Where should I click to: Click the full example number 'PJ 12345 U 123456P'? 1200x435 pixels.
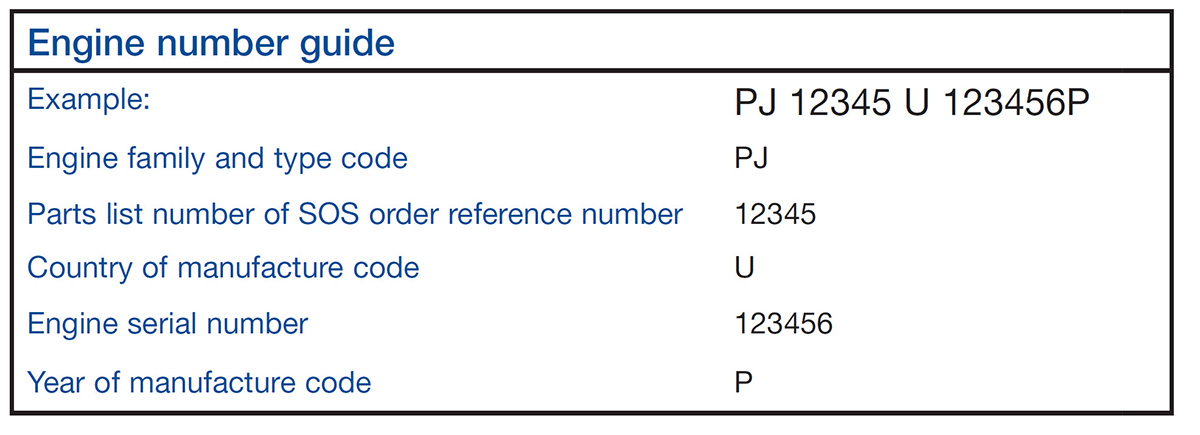click(910, 104)
